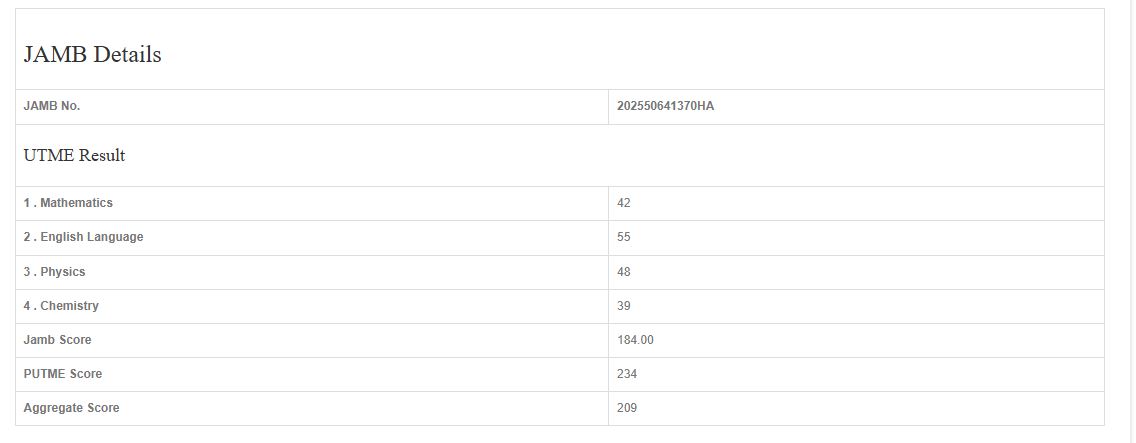Click the English Language score 55
Viewport: 1136px width, 443px height.
[x=624, y=237]
